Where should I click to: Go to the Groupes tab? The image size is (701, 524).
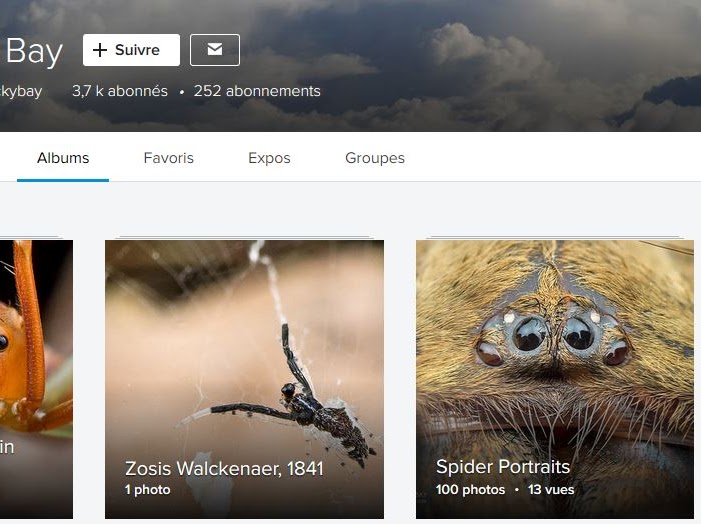375,158
